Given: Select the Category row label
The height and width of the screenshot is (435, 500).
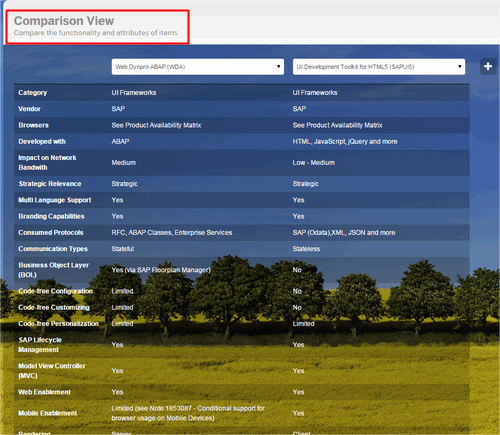Looking at the screenshot, I should point(33,93).
